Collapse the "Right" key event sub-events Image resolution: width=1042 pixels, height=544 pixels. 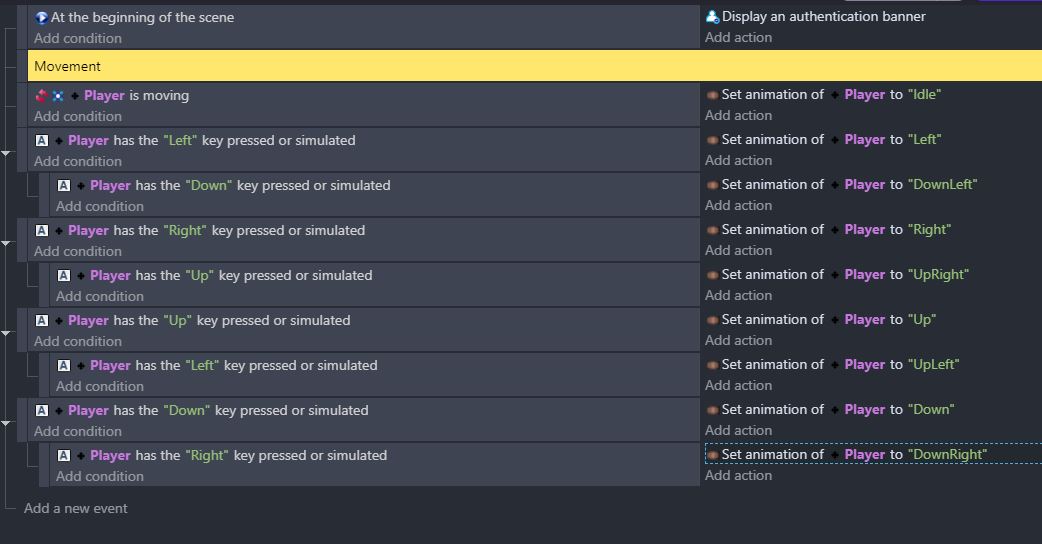[5, 244]
